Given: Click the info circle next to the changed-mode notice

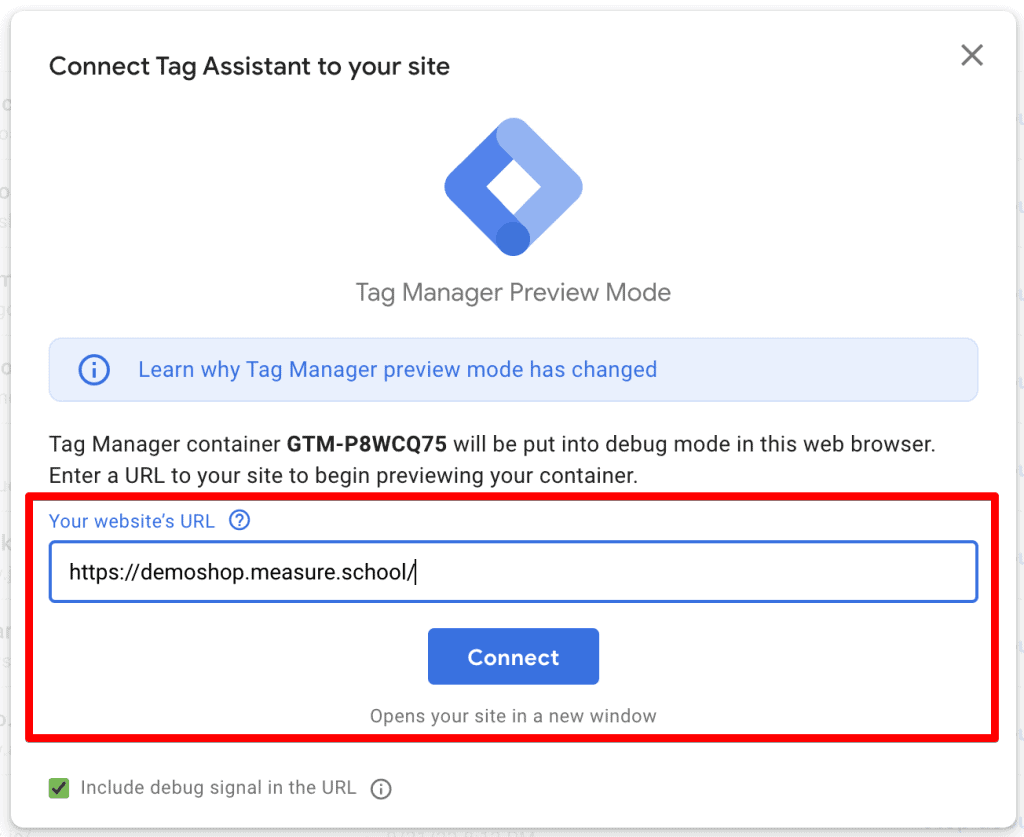Looking at the screenshot, I should pyautogui.click(x=93, y=369).
